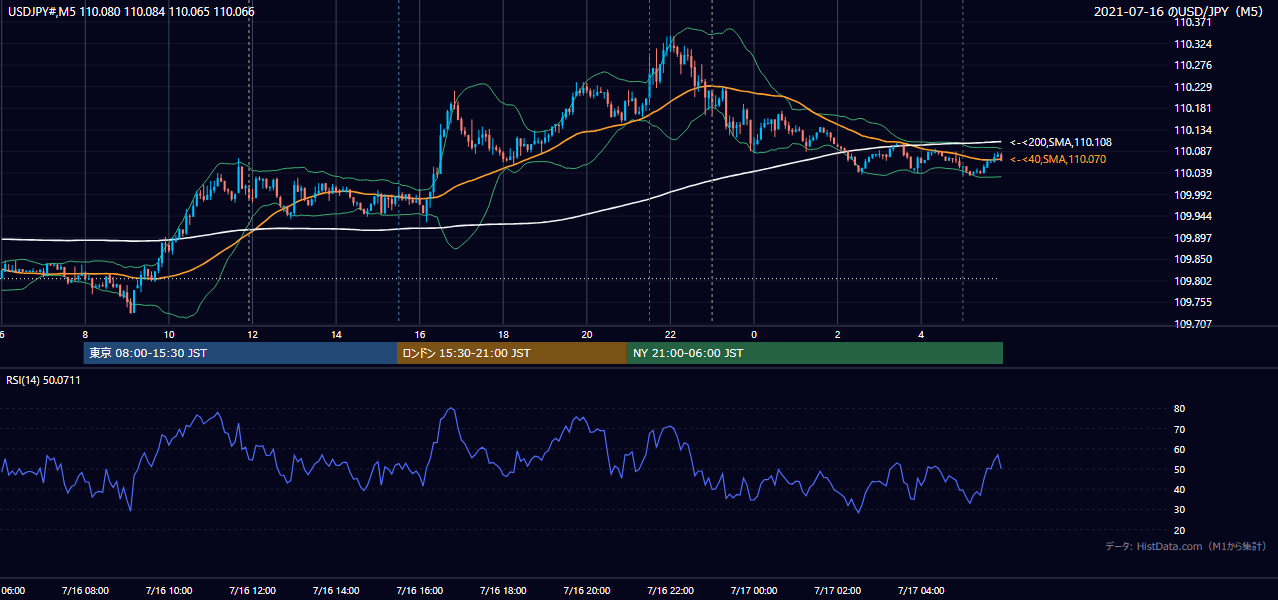Click the 110.134 price axis label
The height and width of the screenshot is (600, 1278).
pos(1193,131)
